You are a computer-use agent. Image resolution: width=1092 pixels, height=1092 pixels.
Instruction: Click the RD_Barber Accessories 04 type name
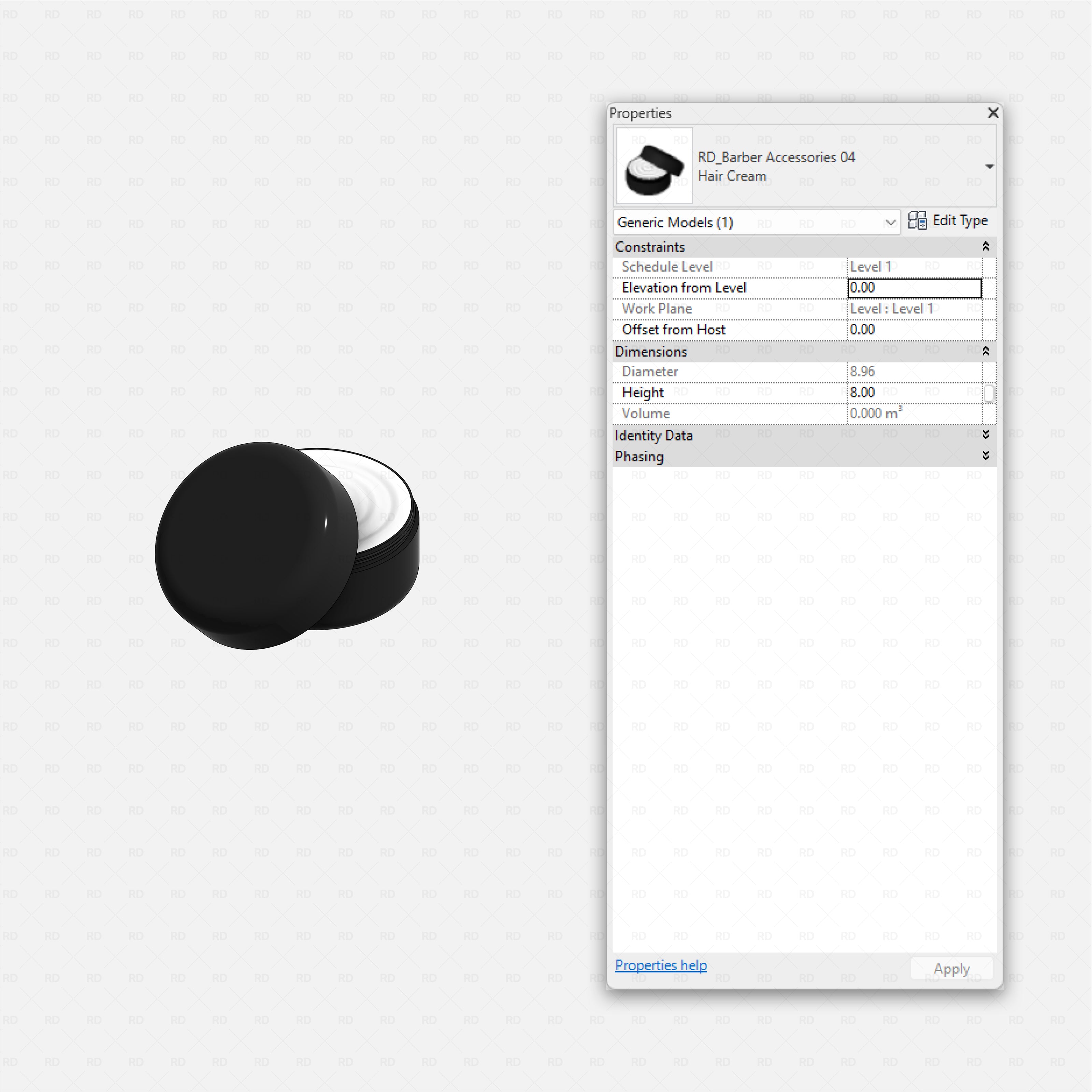click(x=775, y=158)
